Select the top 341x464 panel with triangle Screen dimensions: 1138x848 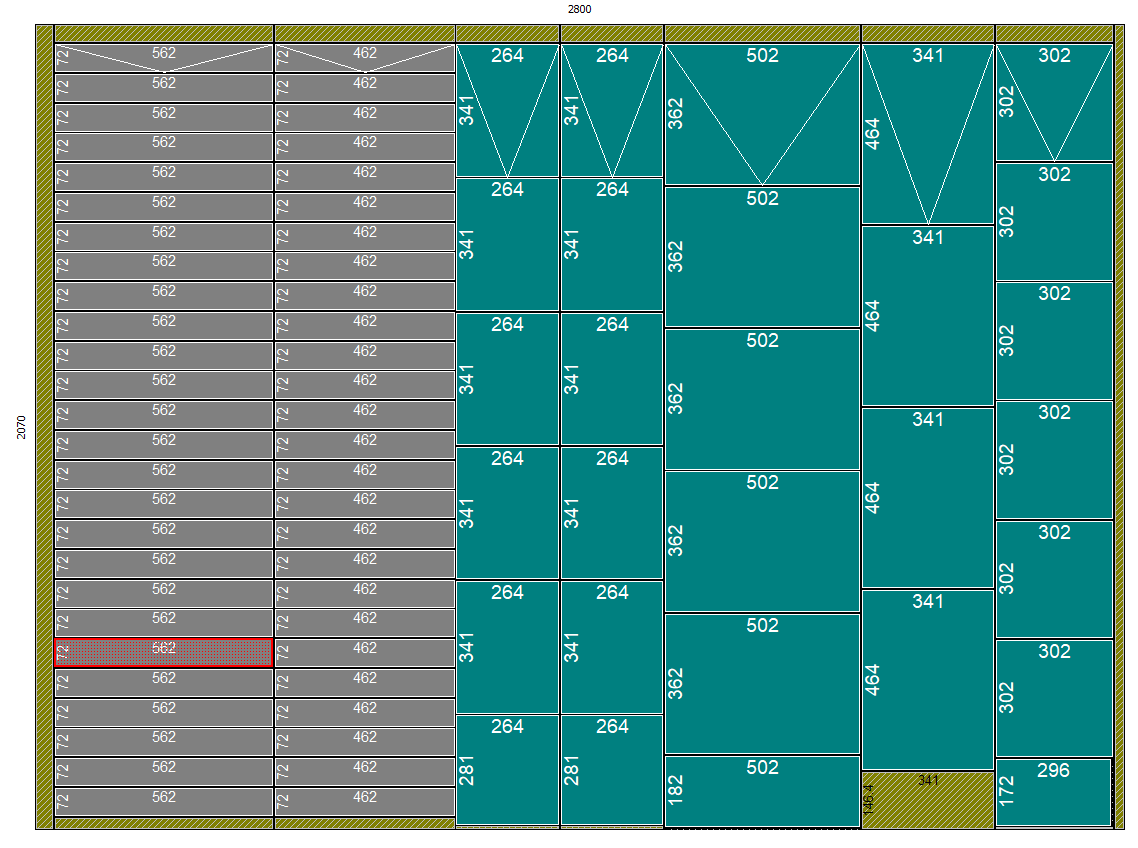[927, 134]
